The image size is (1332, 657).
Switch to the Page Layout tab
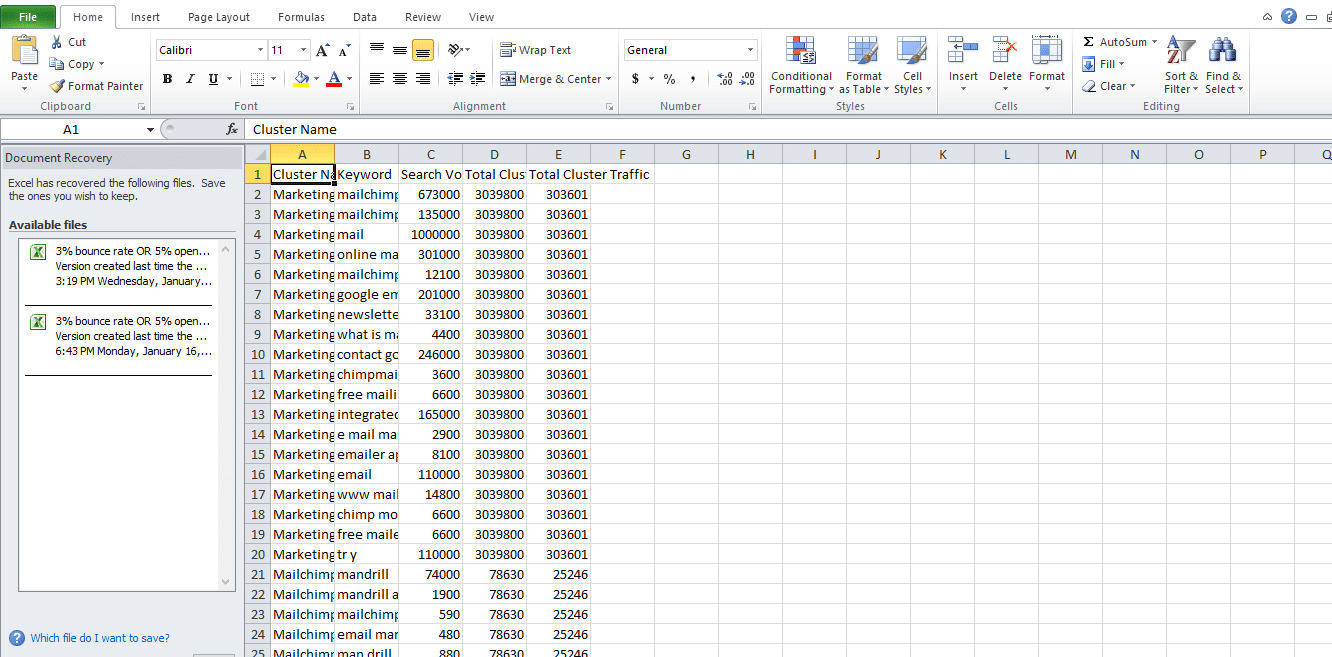pyautogui.click(x=219, y=17)
